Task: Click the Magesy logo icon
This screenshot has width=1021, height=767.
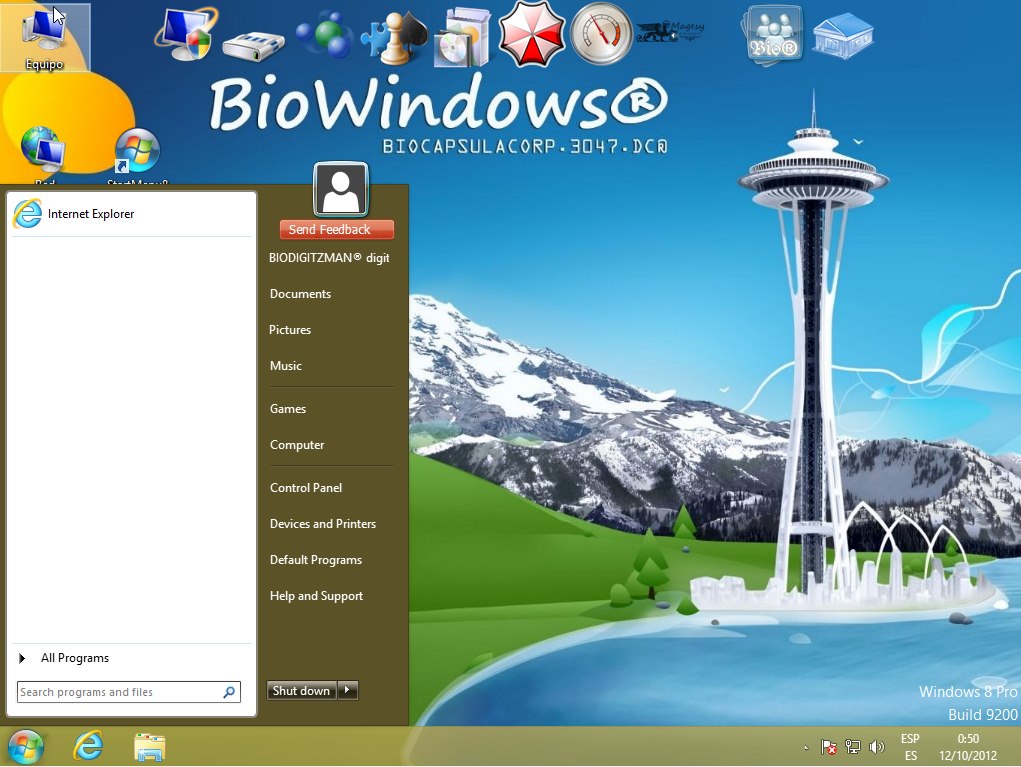Action: [668, 30]
